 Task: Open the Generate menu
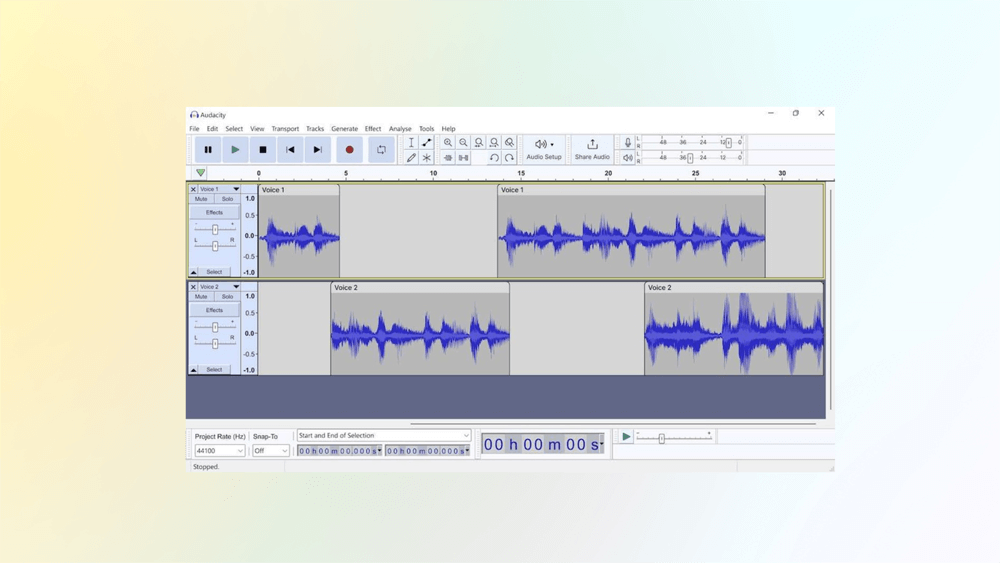344,129
